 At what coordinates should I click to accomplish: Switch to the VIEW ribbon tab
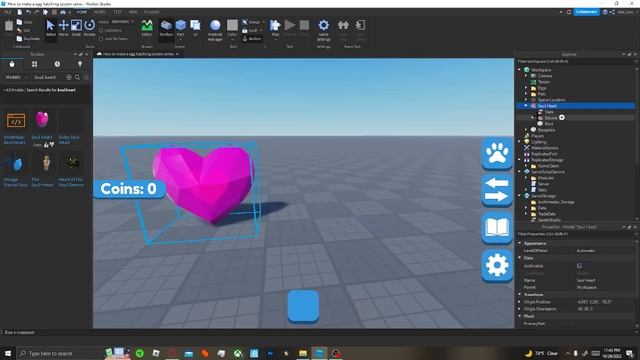click(133, 12)
